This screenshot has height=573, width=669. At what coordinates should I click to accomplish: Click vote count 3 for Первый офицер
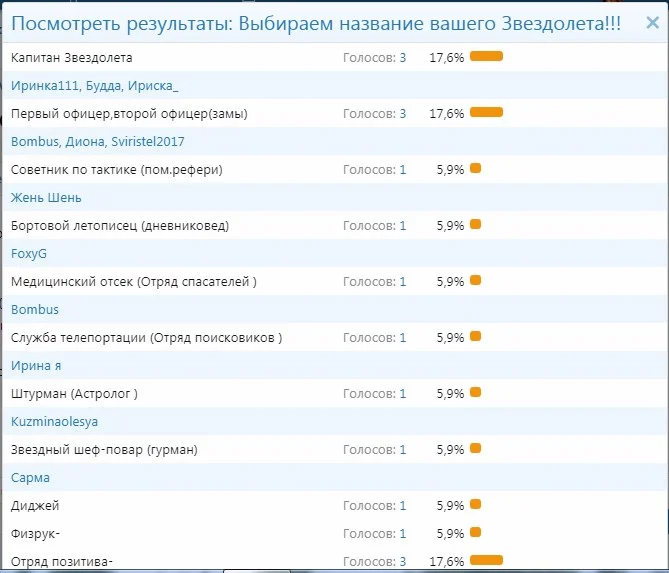click(403, 114)
